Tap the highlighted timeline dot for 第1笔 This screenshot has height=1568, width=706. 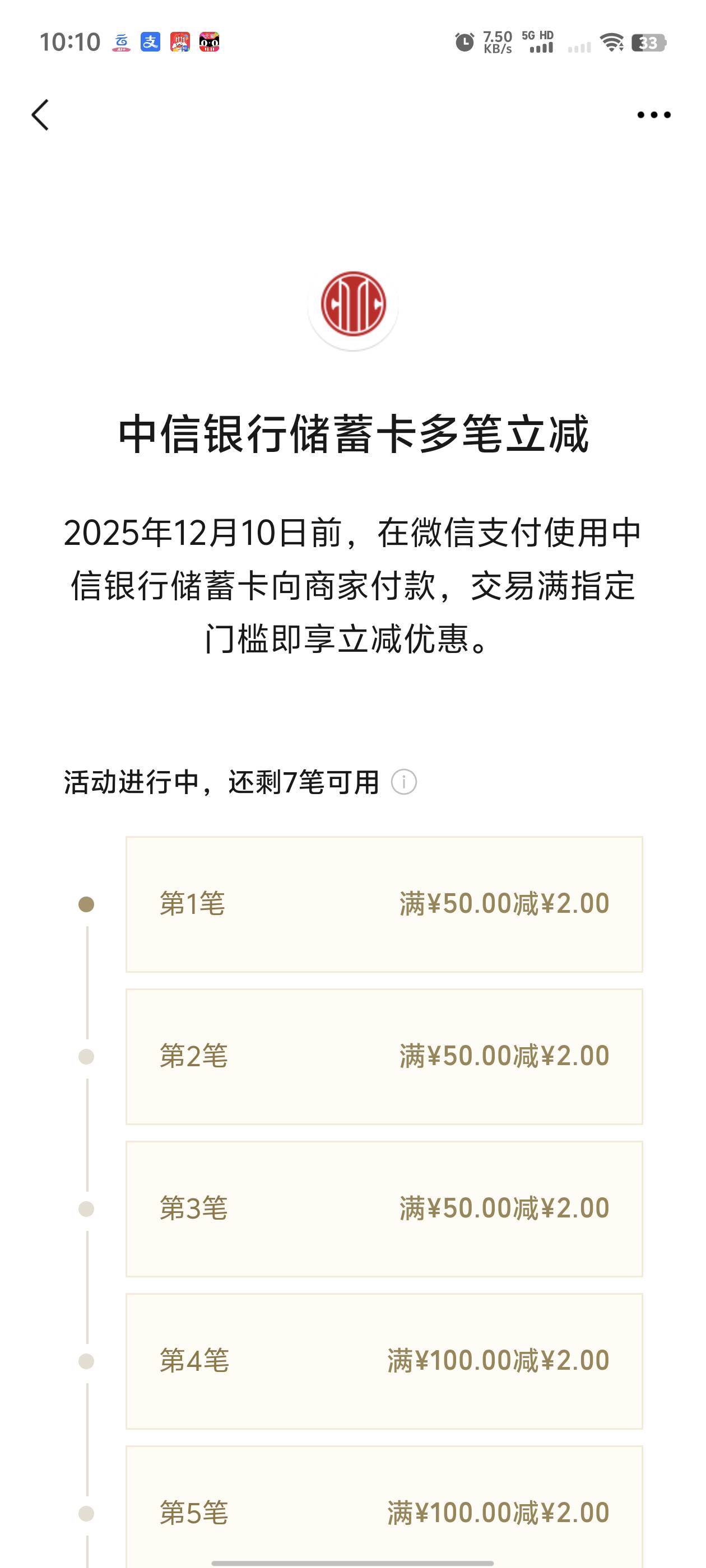[x=86, y=904]
